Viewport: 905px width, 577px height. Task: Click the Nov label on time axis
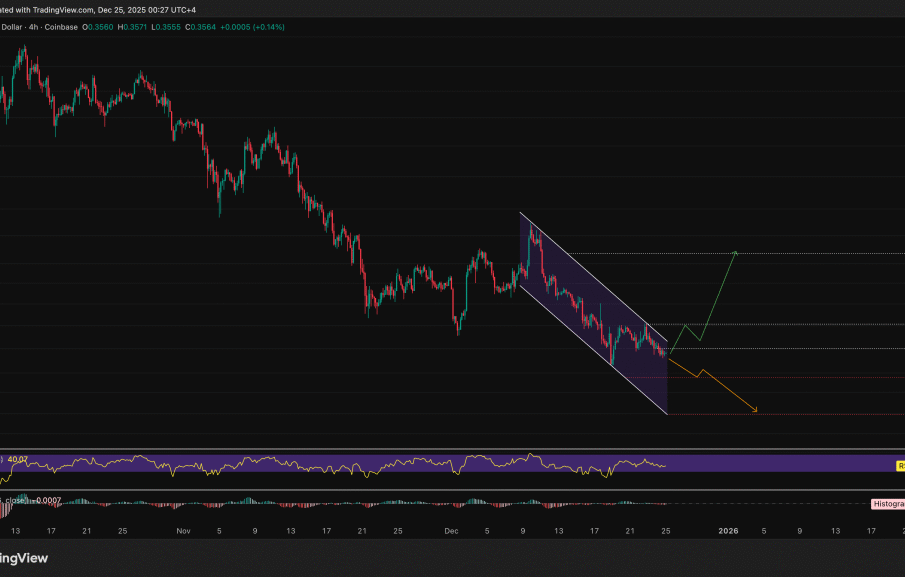coord(182,530)
